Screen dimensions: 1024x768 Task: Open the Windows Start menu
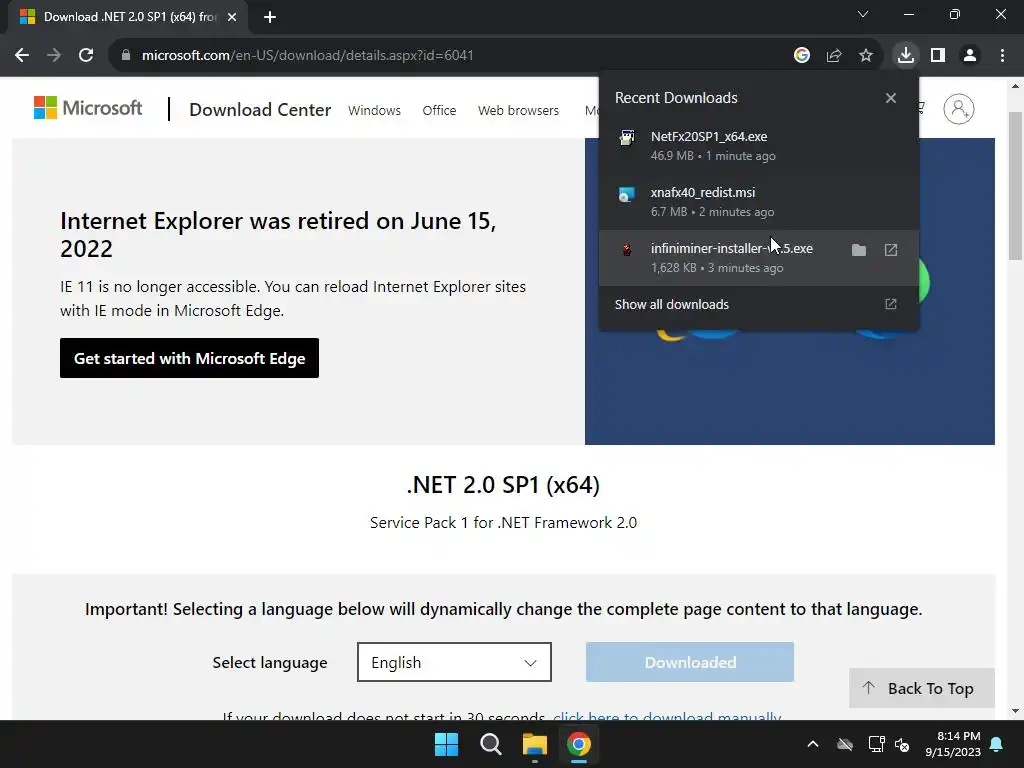(x=446, y=744)
